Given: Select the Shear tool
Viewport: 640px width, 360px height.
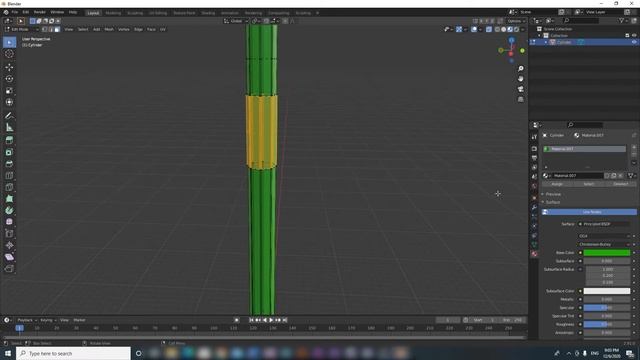Looking at the screenshot, I should (9, 257).
